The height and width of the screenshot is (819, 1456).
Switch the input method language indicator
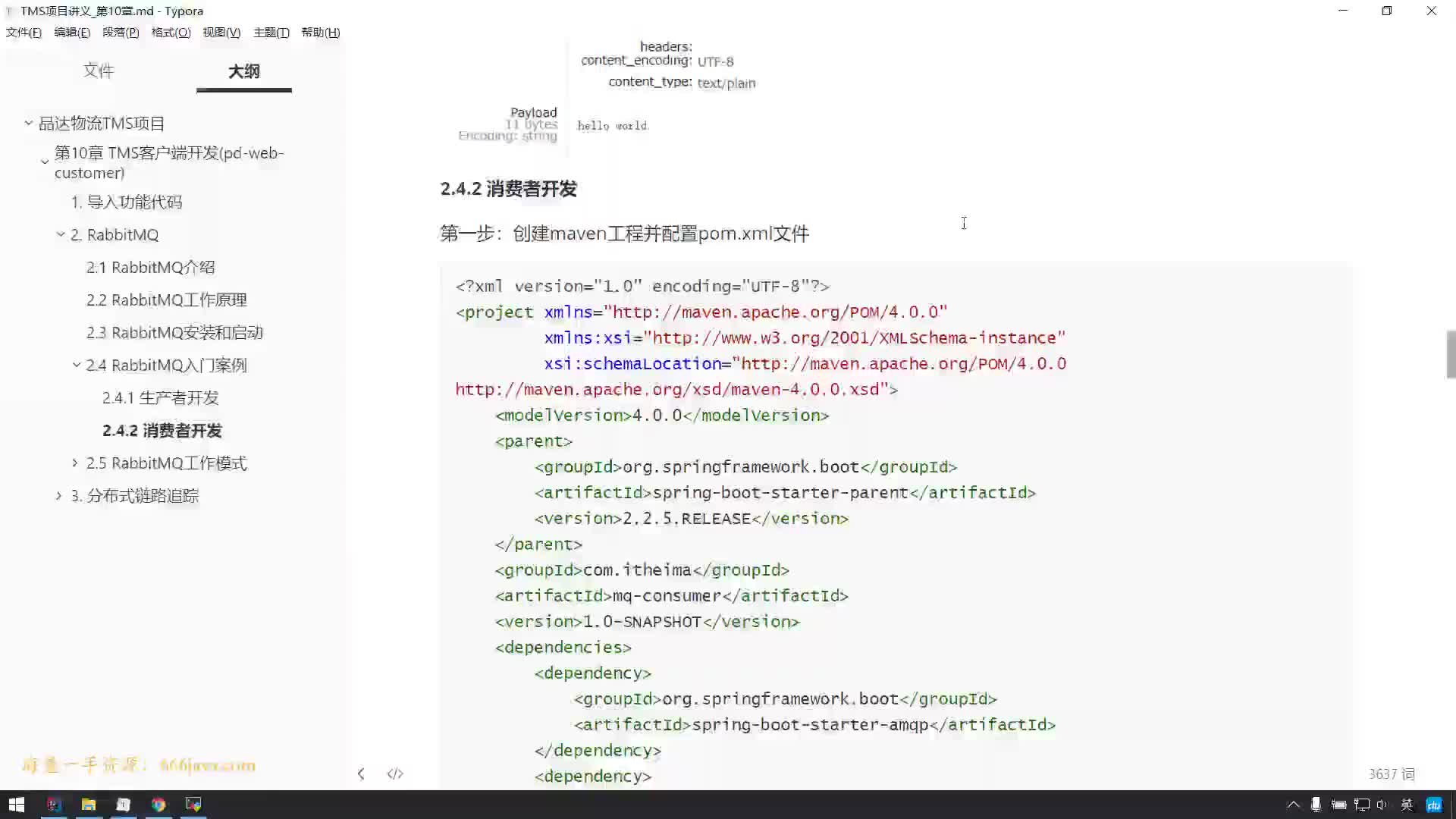(x=1407, y=805)
